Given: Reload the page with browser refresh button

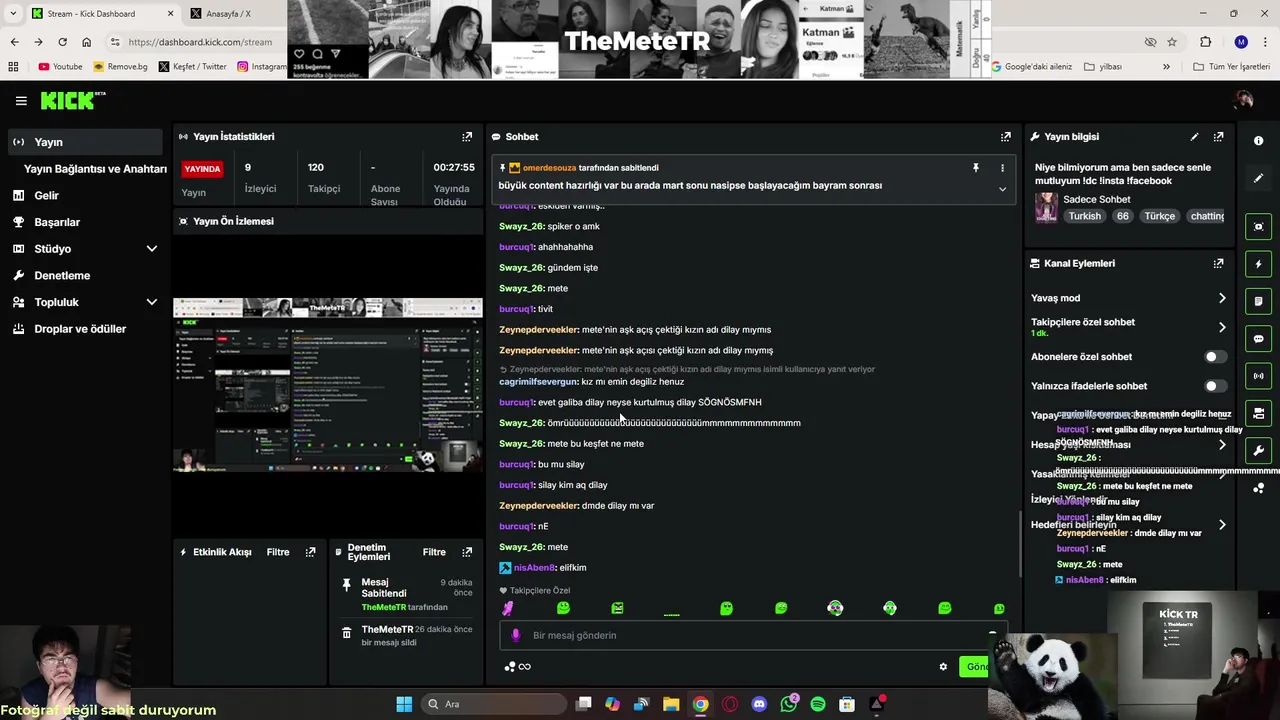Looking at the screenshot, I should coord(62,42).
